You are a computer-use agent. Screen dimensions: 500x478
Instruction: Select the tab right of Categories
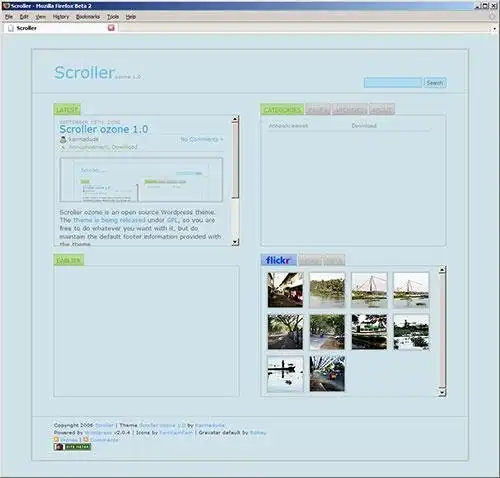pyautogui.click(x=318, y=110)
